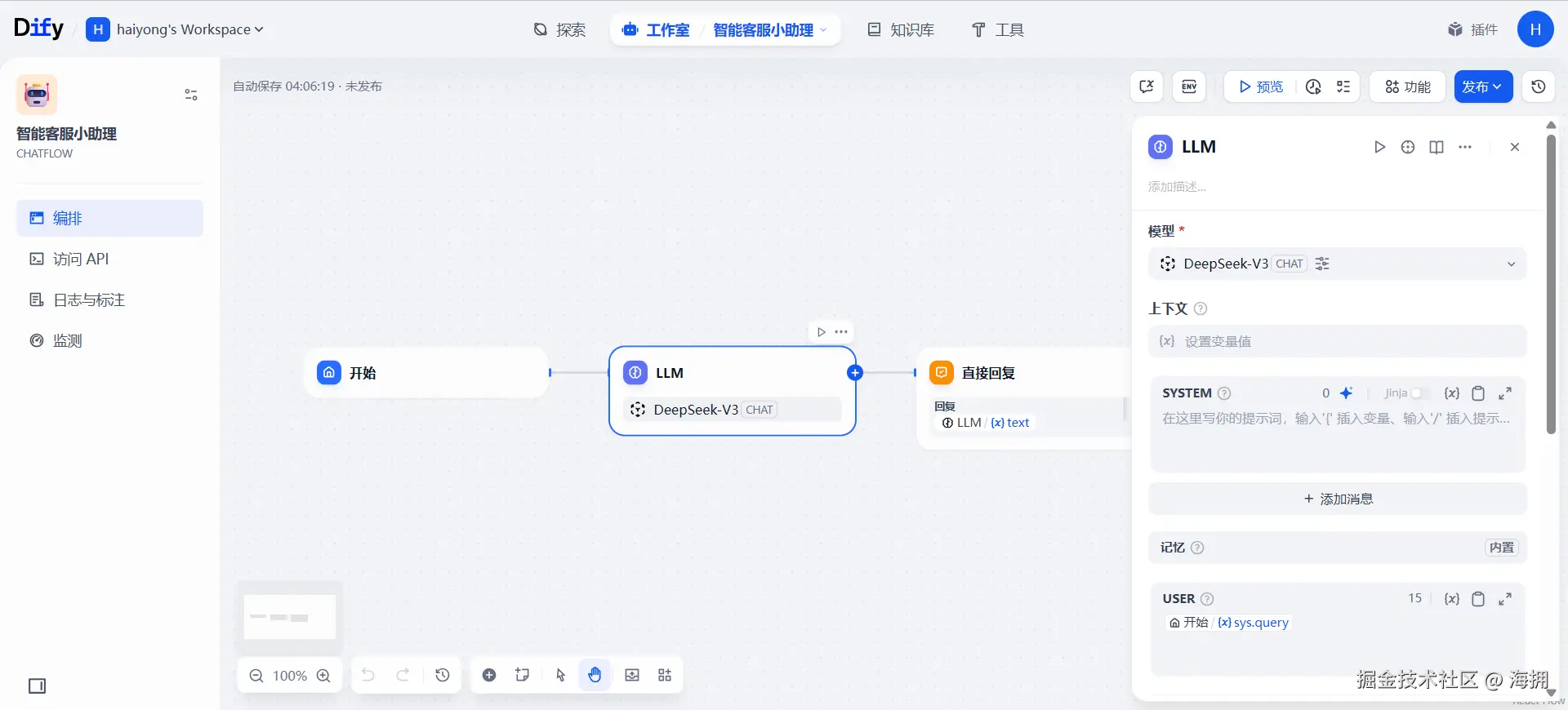
Task: Click the 添加描述 description field
Action: (x=1338, y=187)
